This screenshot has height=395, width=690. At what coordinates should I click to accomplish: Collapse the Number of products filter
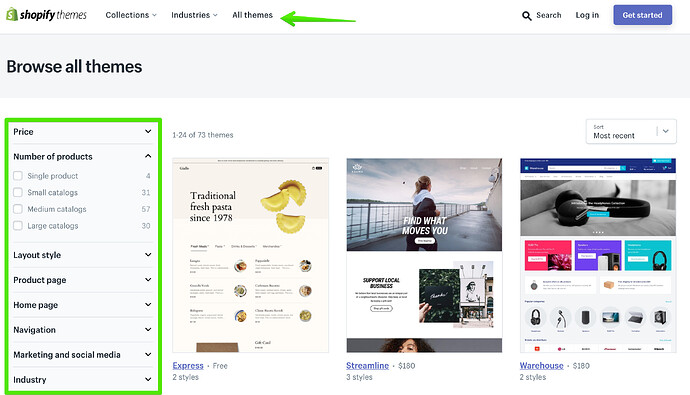[x=83, y=157]
